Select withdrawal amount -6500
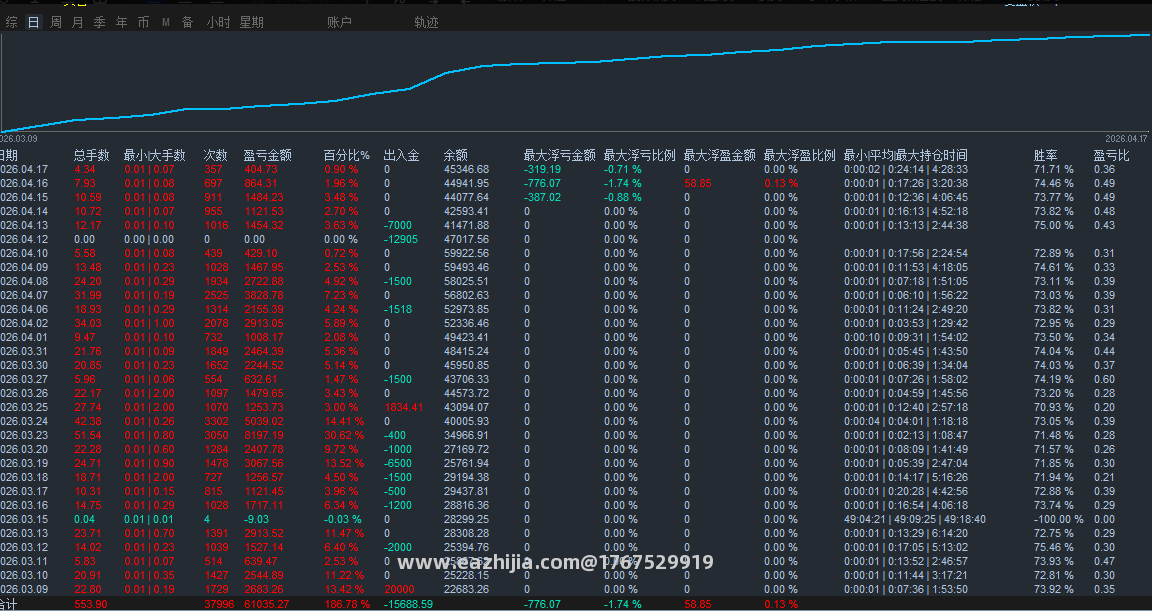This screenshot has width=1152, height=611. 397,463
